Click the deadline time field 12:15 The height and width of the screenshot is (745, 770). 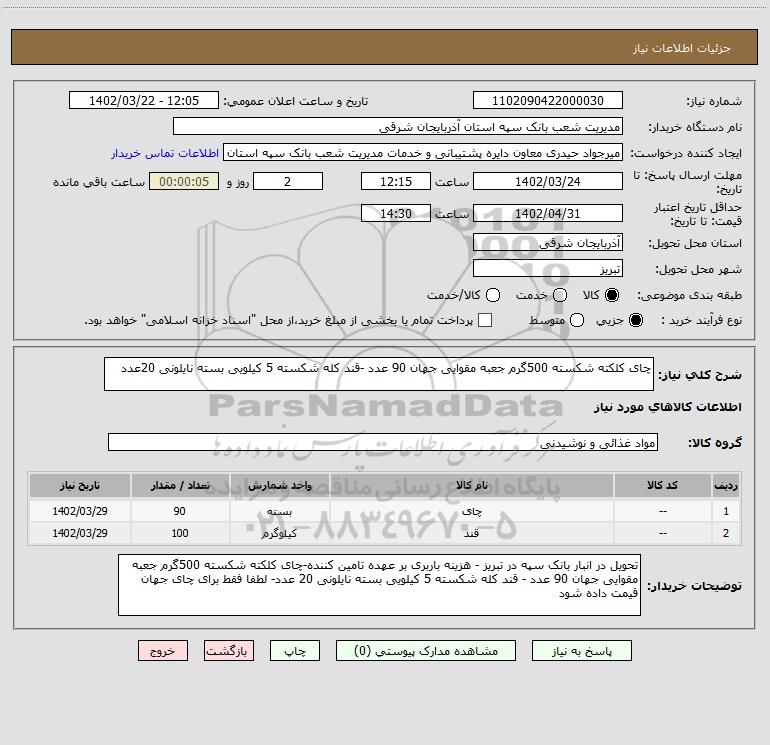pyautogui.click(x=396, y=181)
